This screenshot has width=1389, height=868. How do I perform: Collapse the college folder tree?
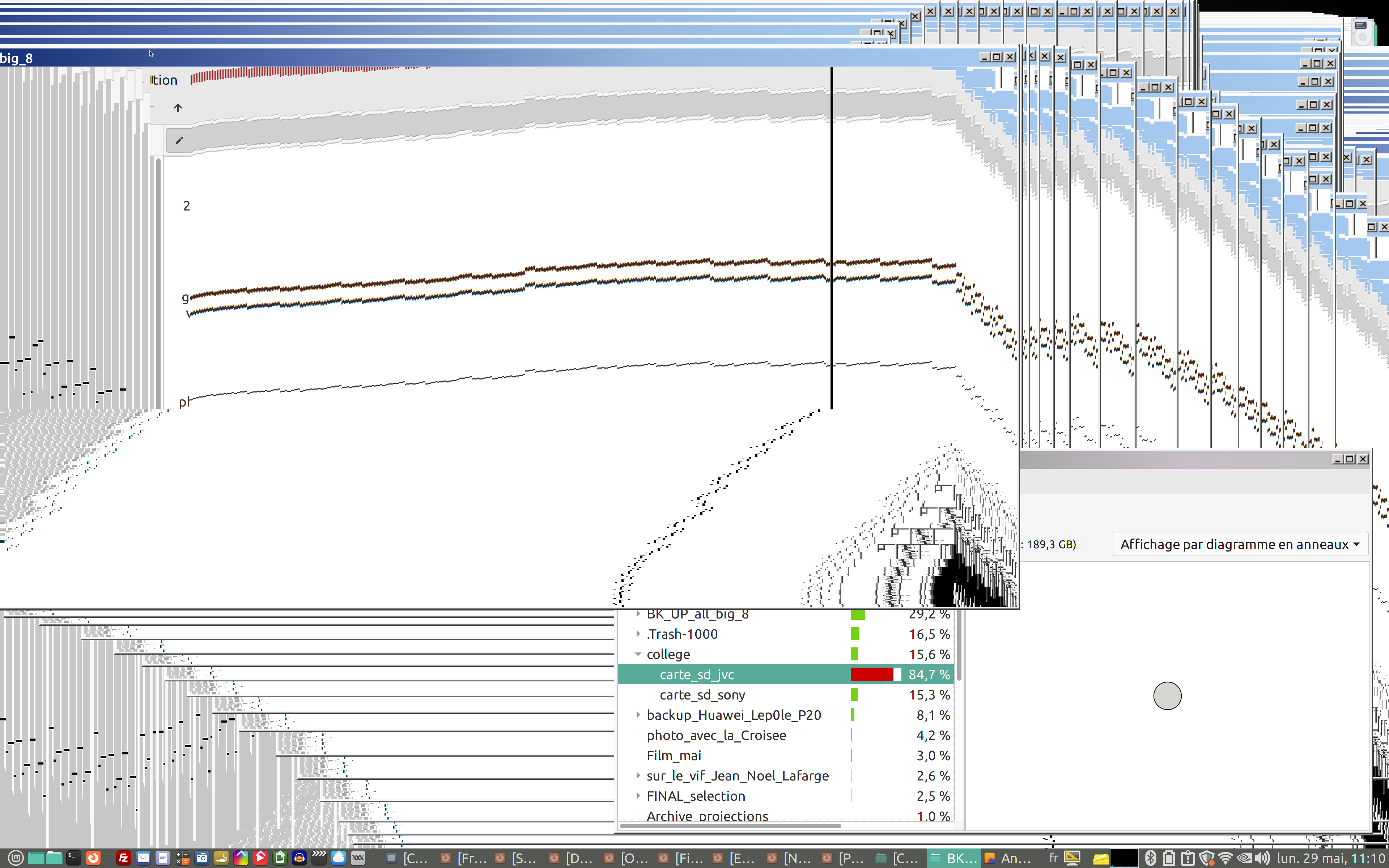[638, 655]
